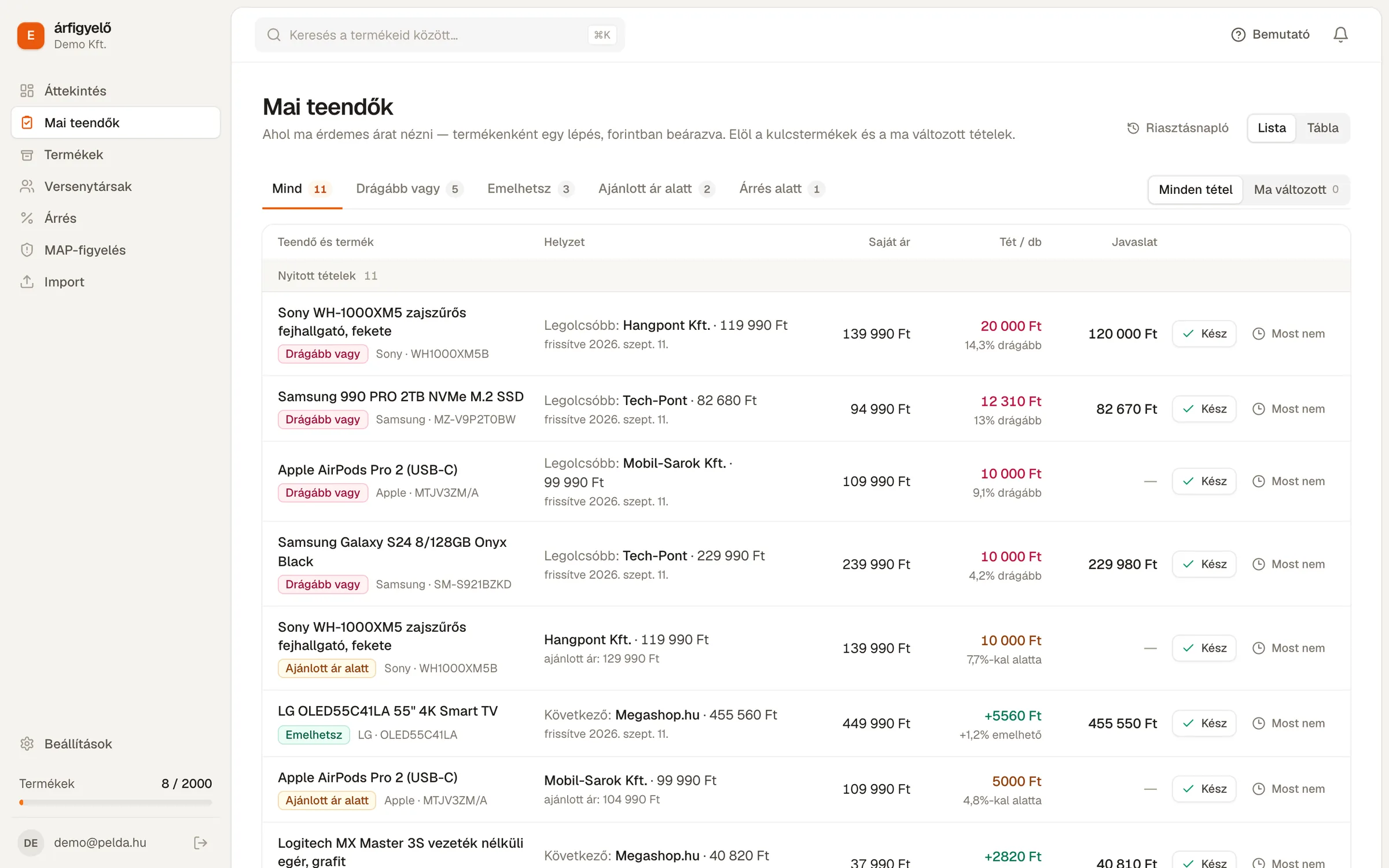
Task: Click the Import upload icon in sidebar
Action: coord(27,282)
